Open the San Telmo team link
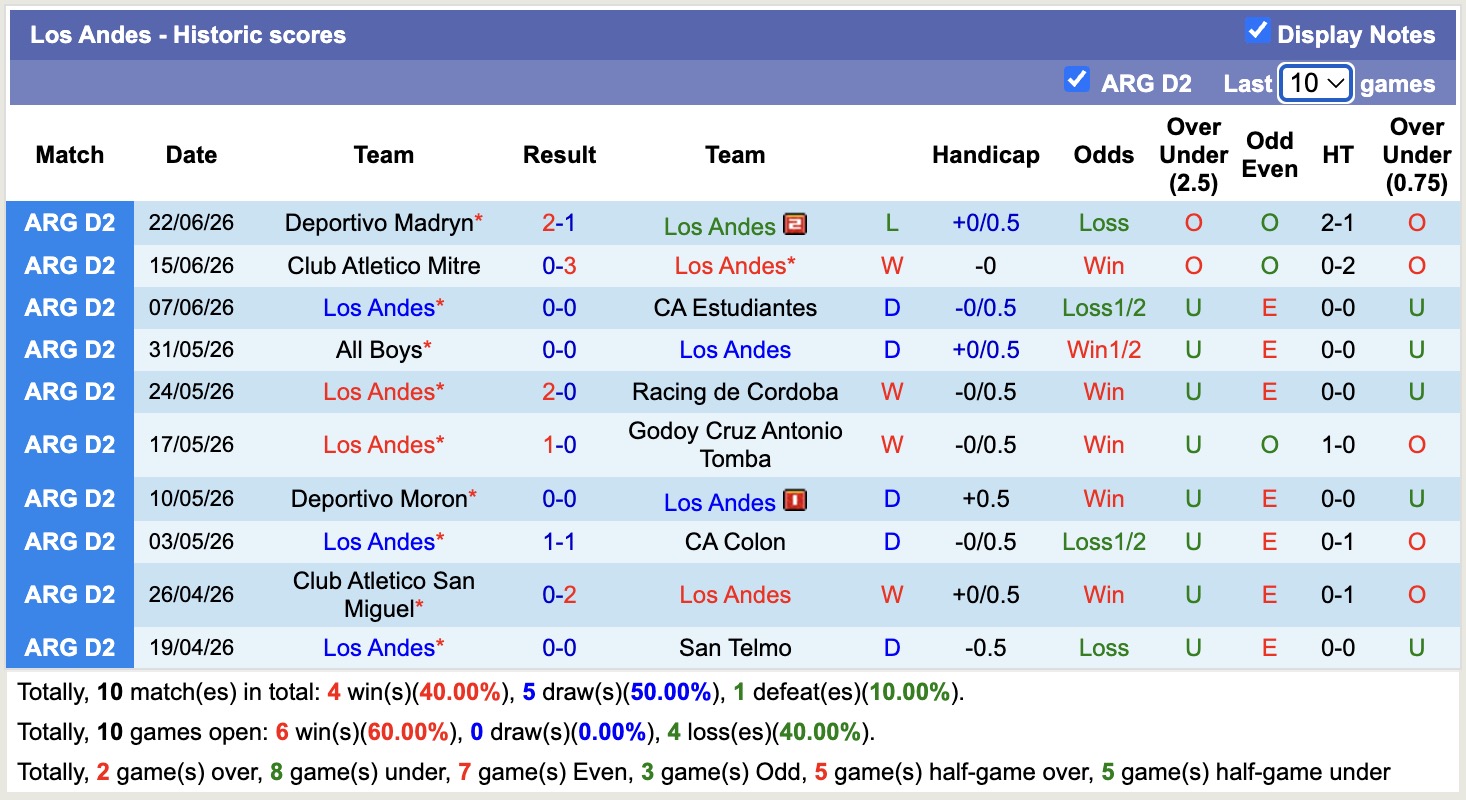 click(735, 648)
